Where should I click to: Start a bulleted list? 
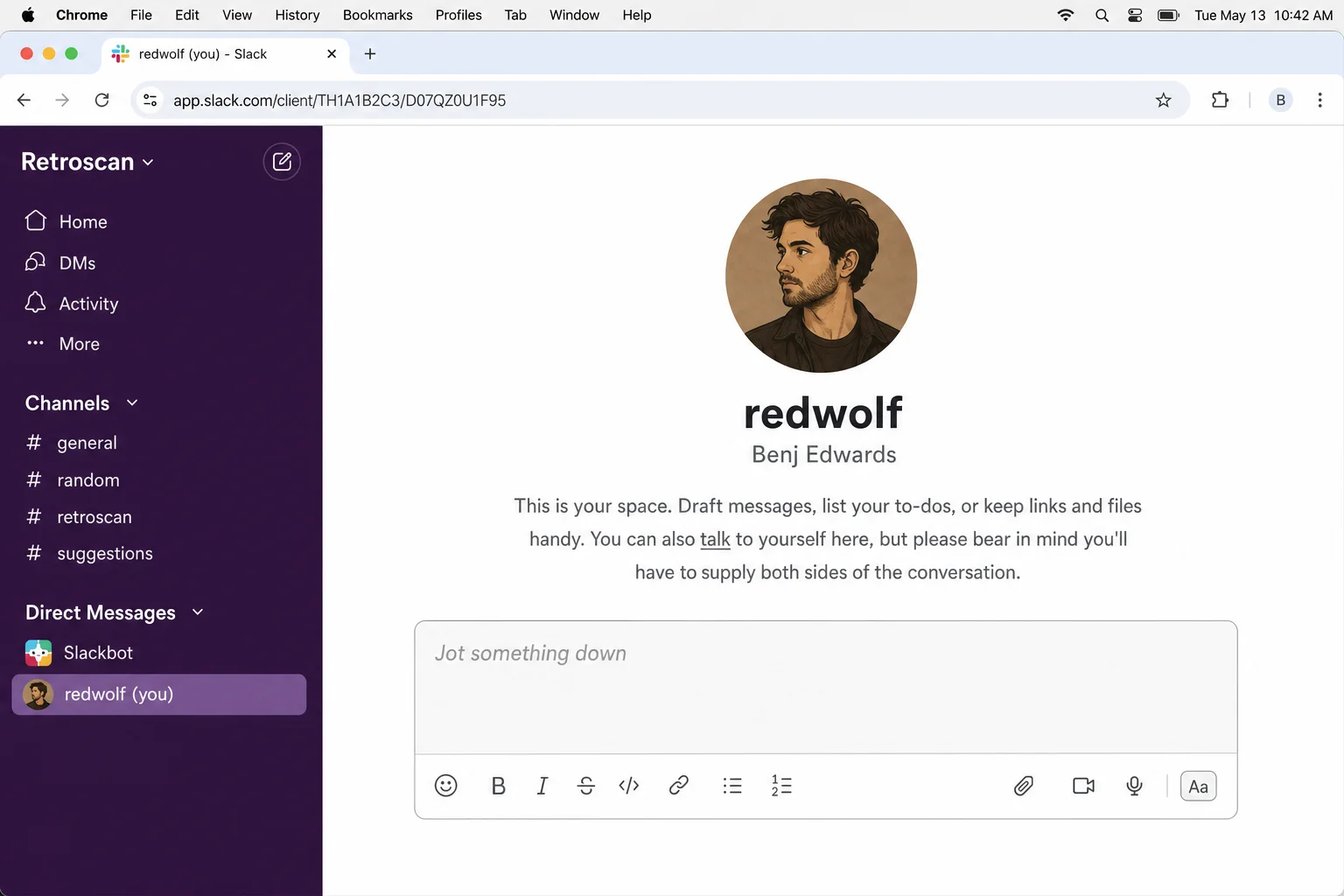(x=732, y=786)
